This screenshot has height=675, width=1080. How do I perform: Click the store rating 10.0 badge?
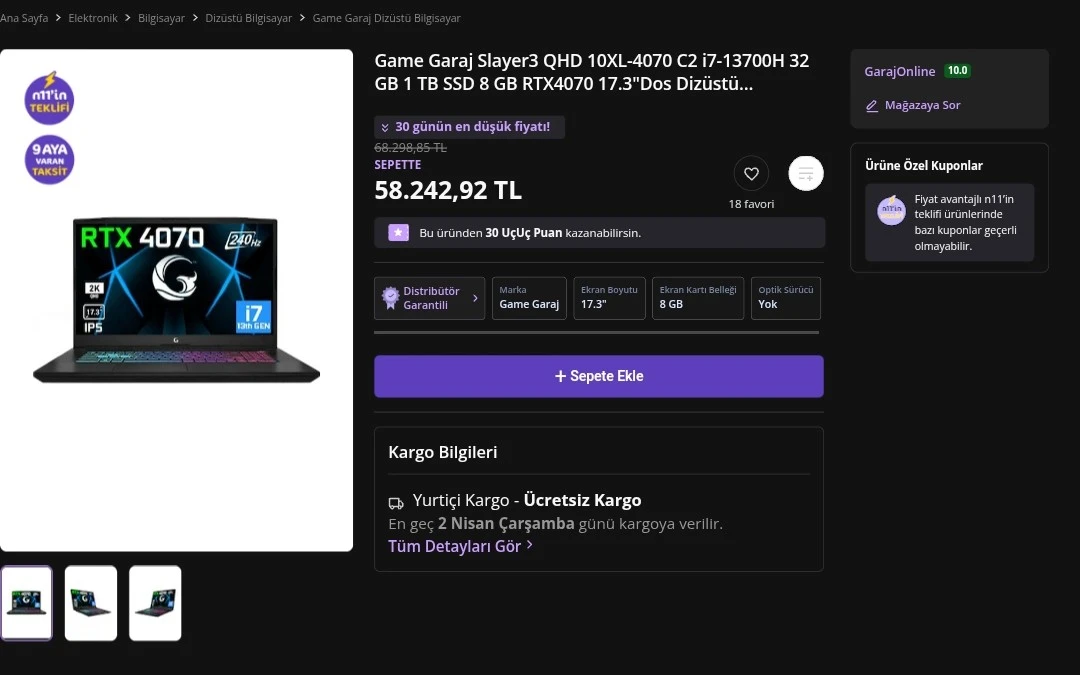(957, 70)
